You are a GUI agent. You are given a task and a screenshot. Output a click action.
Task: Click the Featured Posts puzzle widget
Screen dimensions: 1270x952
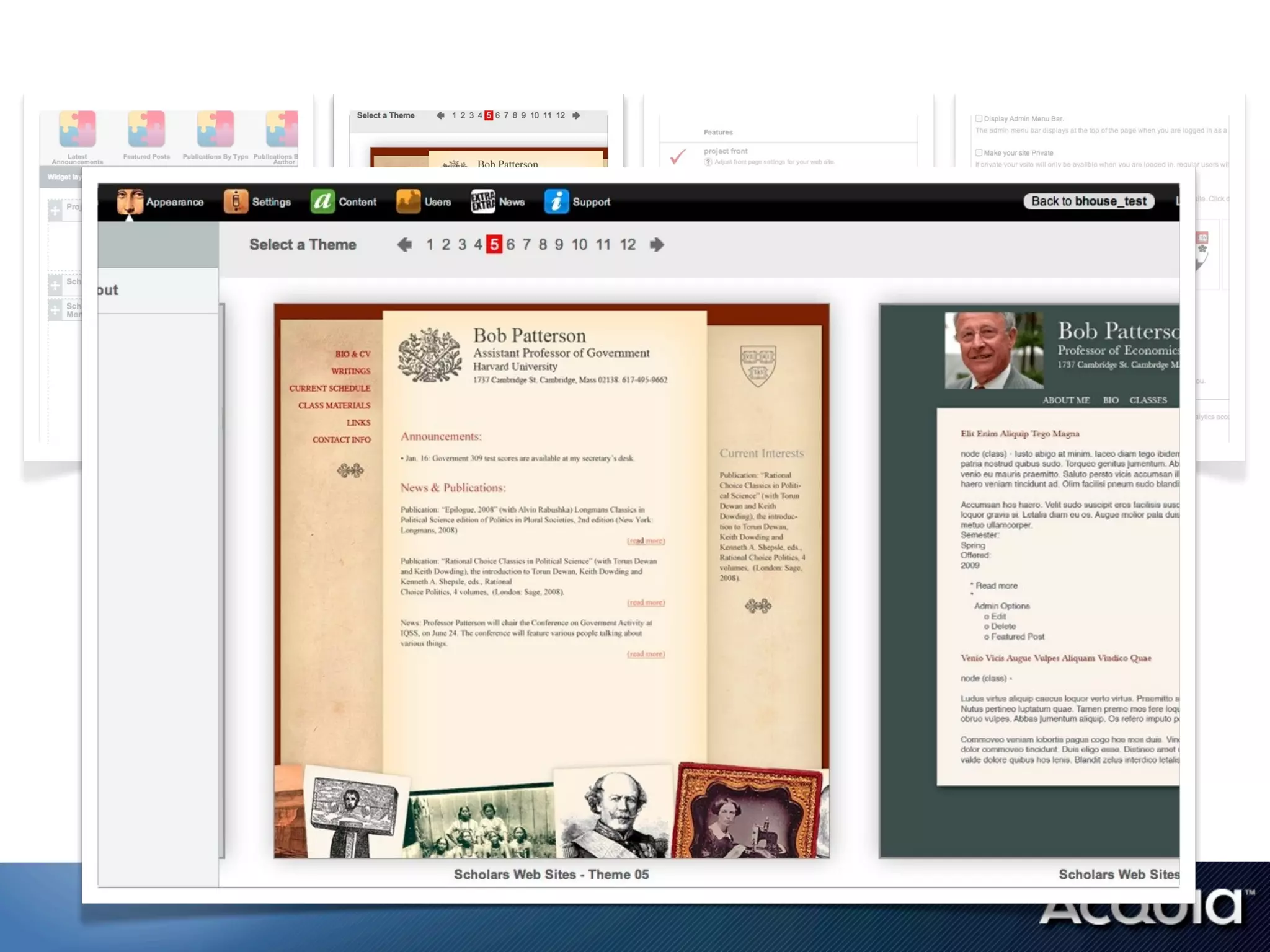146,129
